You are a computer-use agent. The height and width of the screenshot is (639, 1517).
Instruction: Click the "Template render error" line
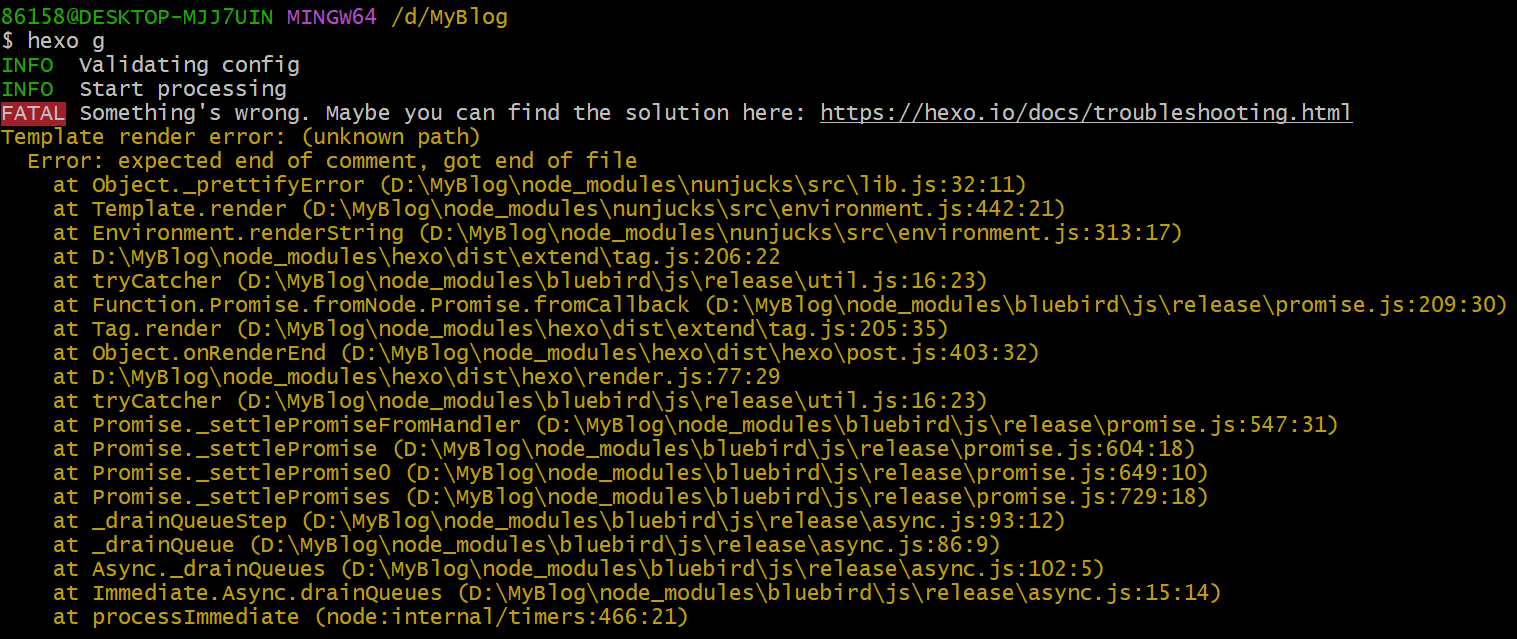tap(240, 137)
